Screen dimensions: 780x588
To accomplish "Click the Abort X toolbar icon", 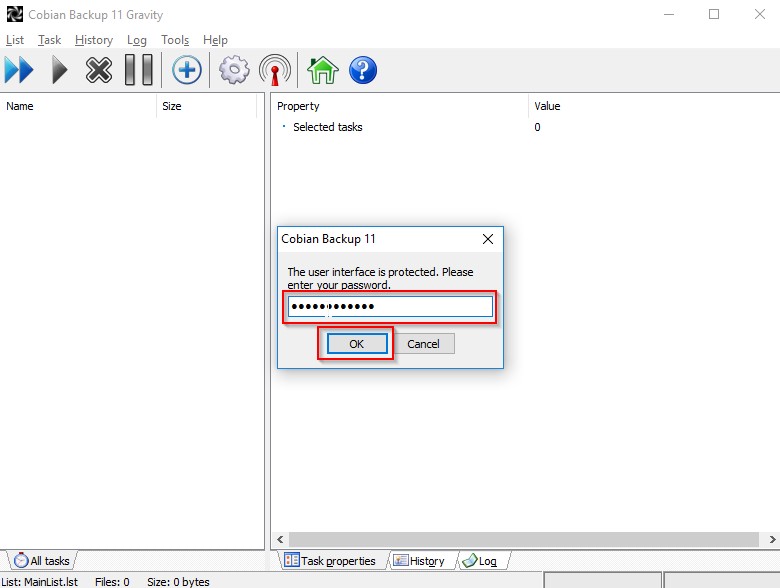I will point(99,70).
